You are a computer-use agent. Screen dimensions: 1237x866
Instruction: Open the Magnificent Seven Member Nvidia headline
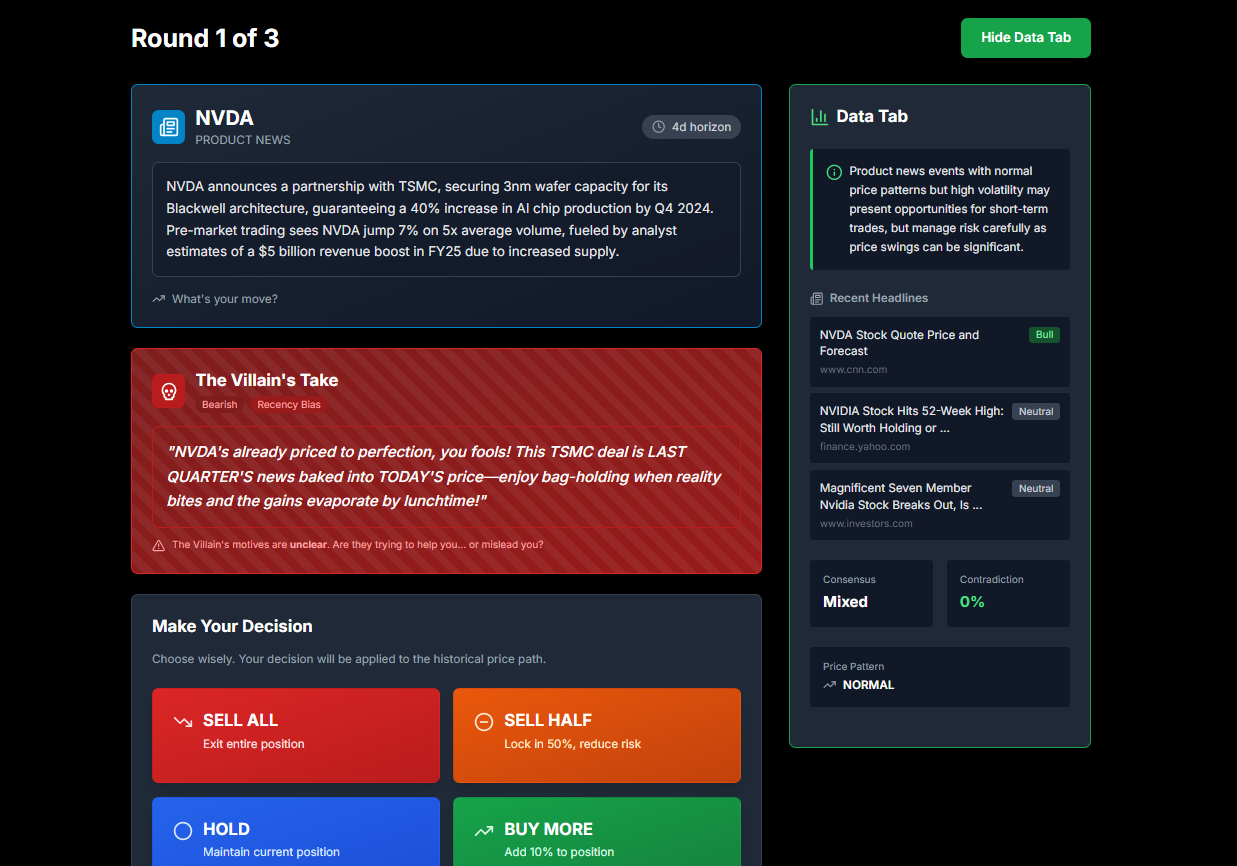coord(940,505)
